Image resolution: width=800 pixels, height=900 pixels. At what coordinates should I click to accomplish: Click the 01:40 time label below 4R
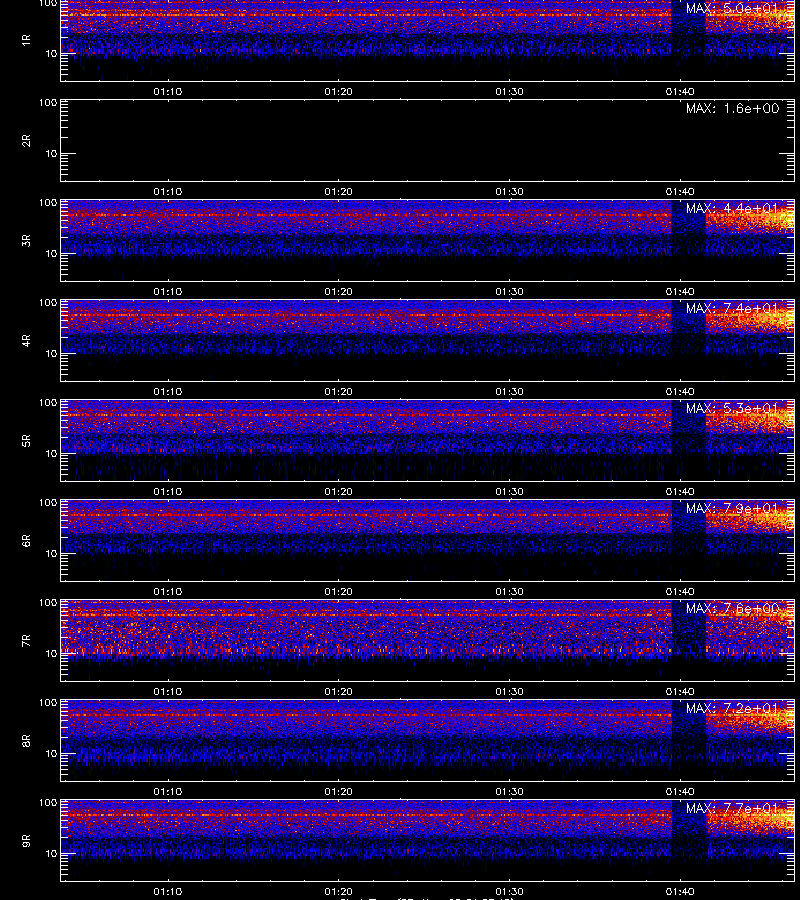680,391
